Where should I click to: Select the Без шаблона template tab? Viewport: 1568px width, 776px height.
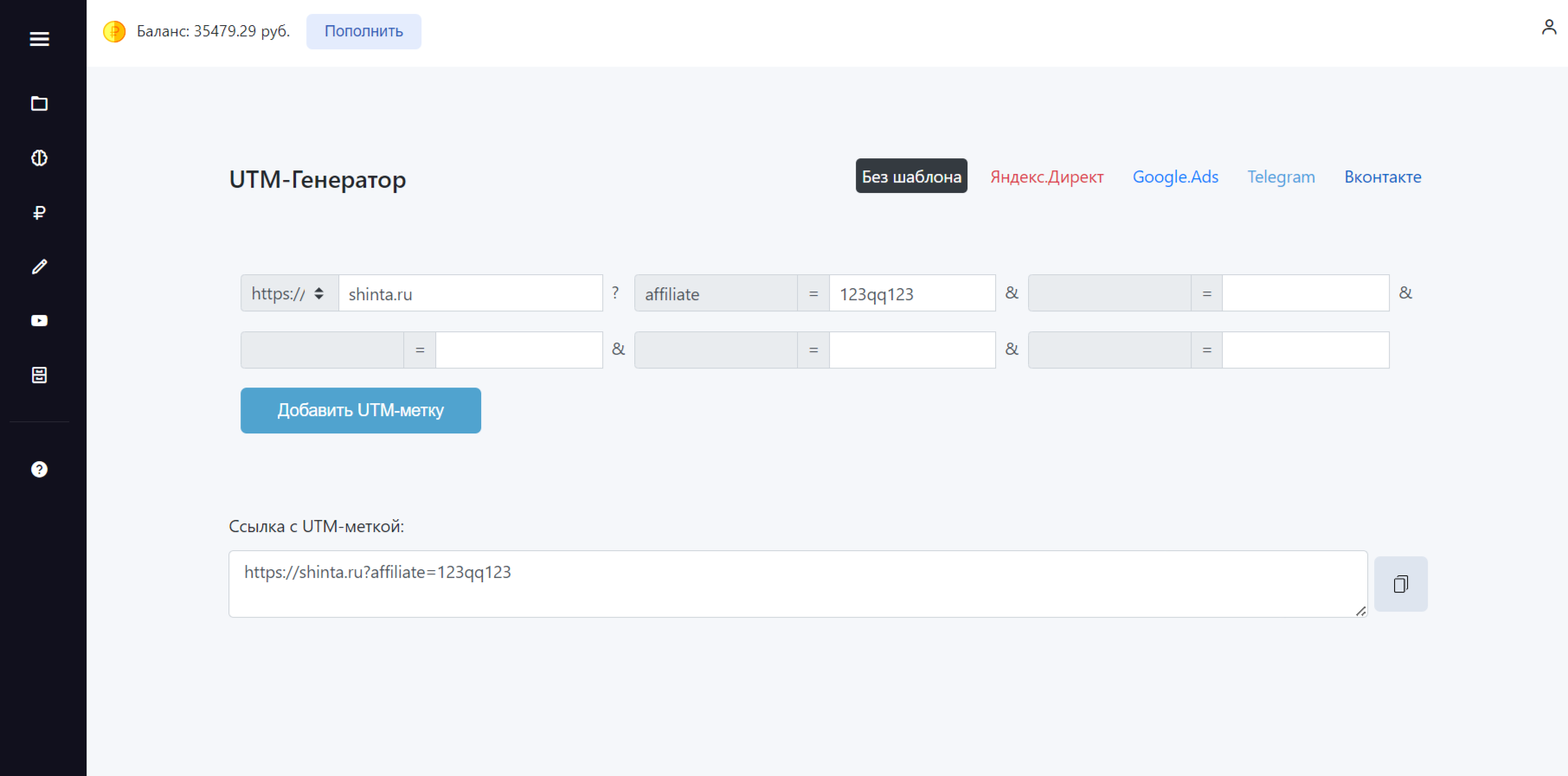coord(911,176)
